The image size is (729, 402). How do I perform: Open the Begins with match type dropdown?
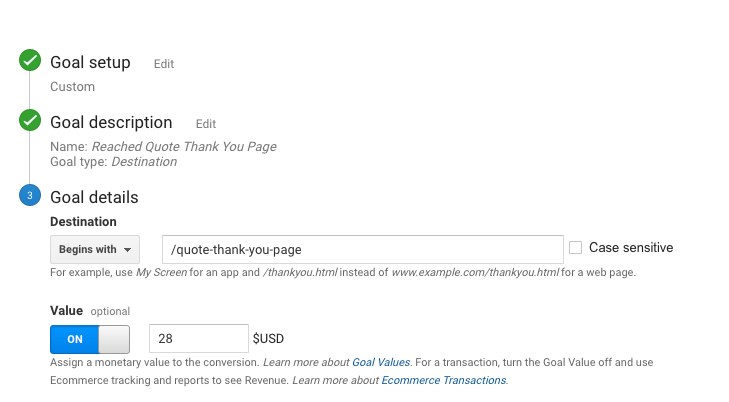pos(94,249)
